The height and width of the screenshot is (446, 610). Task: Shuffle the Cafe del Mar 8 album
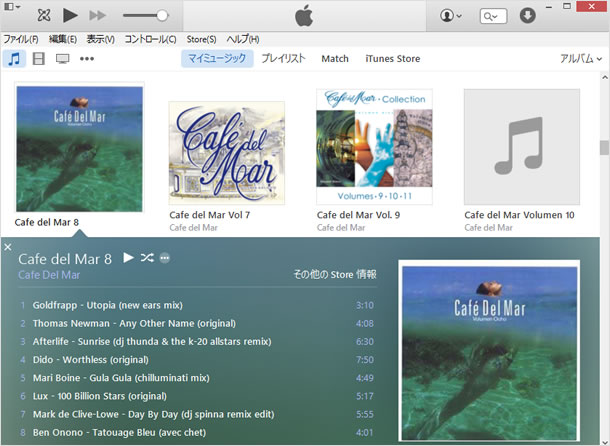tap(147, 258)
